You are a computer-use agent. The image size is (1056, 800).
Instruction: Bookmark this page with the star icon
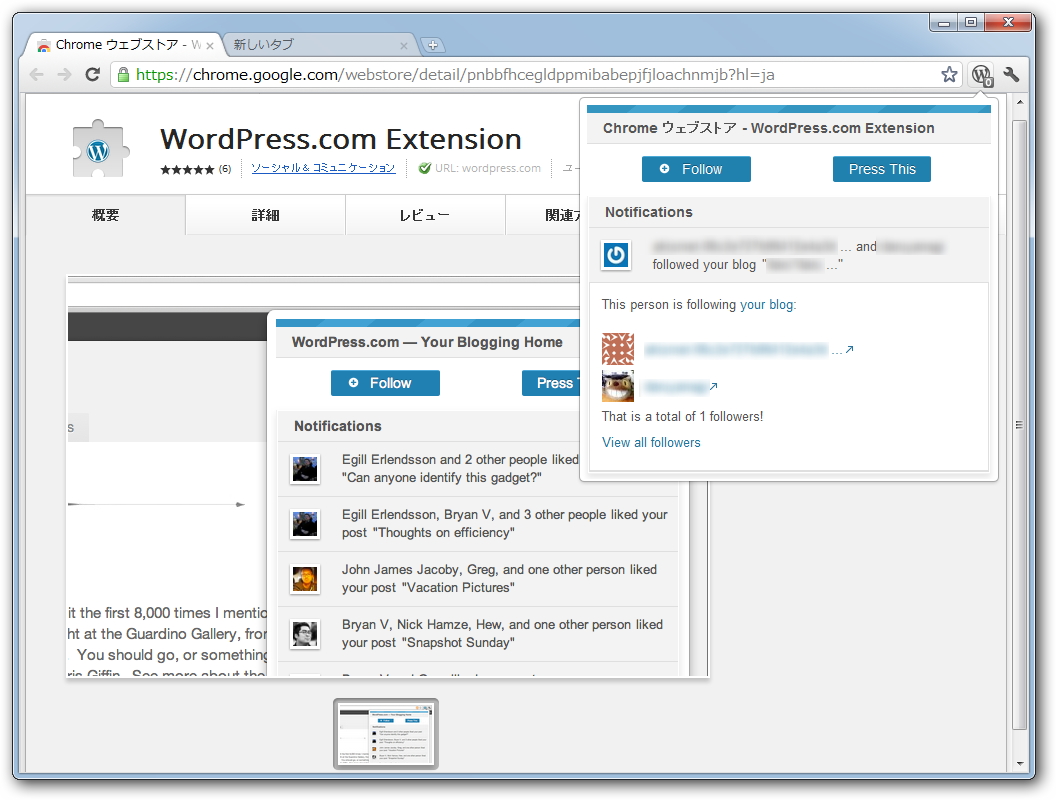(948, 74)
